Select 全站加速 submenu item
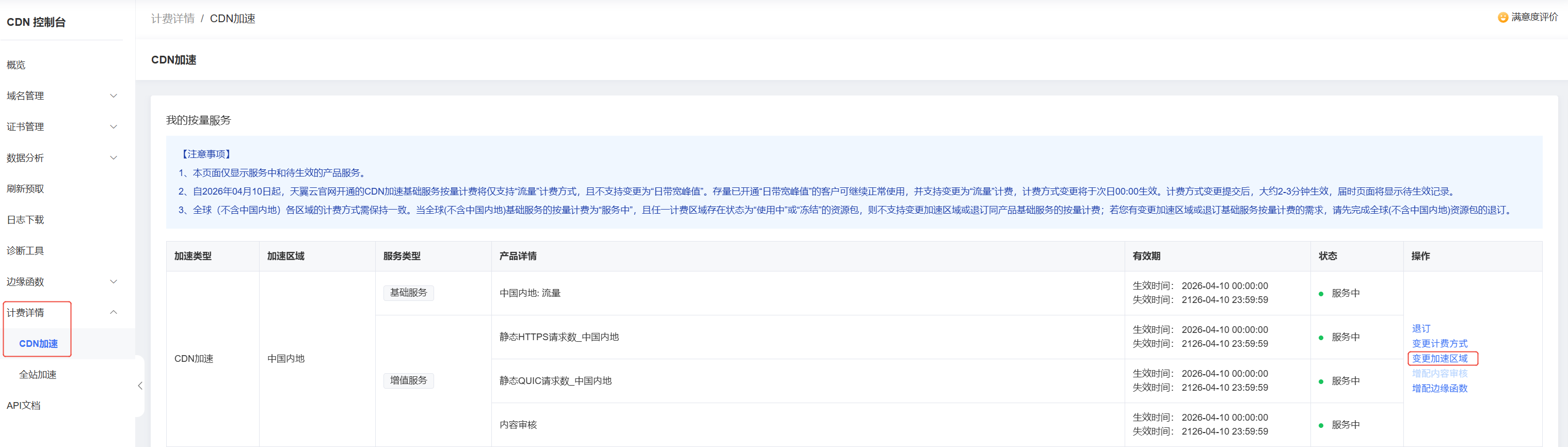Viewport: 1568px width, 447px height. pyautogui.click(x=38, y=375)
